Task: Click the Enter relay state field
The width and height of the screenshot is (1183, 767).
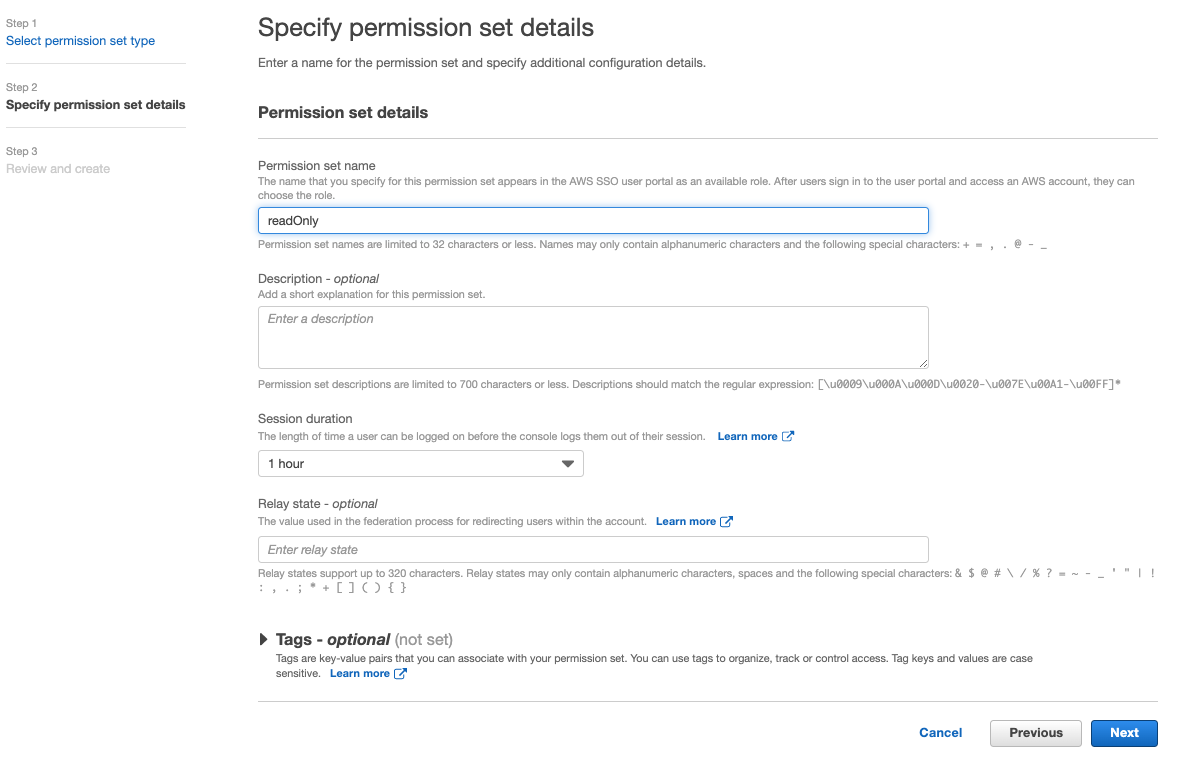Action: point(593,549)
